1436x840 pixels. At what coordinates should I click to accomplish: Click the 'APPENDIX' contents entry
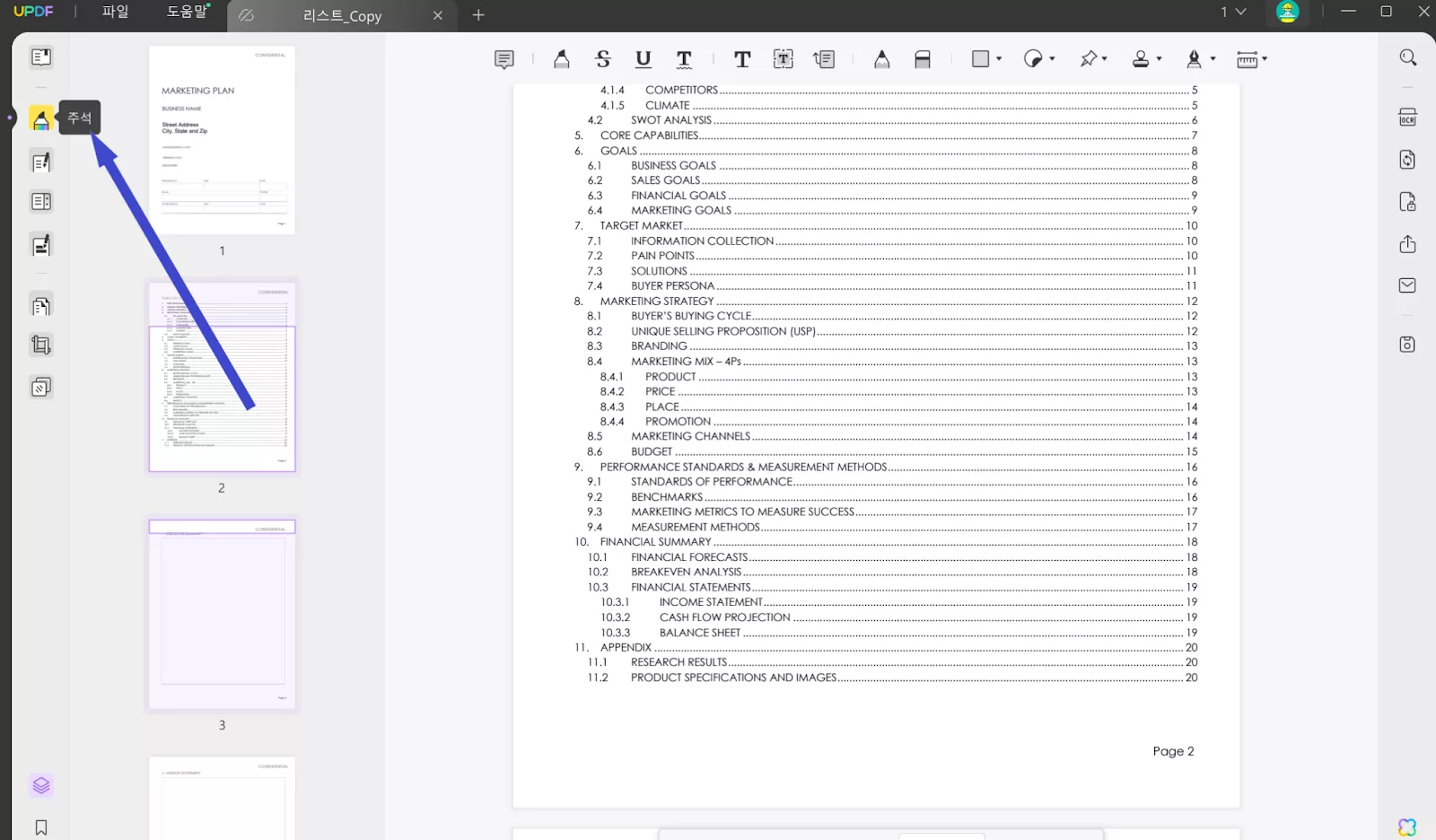coord(626,647)
